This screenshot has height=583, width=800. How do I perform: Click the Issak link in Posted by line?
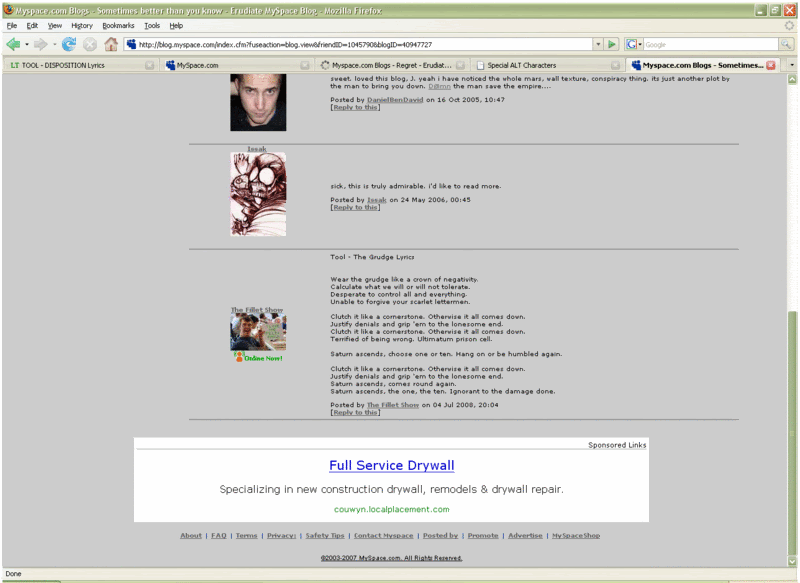tap(377, 200)
